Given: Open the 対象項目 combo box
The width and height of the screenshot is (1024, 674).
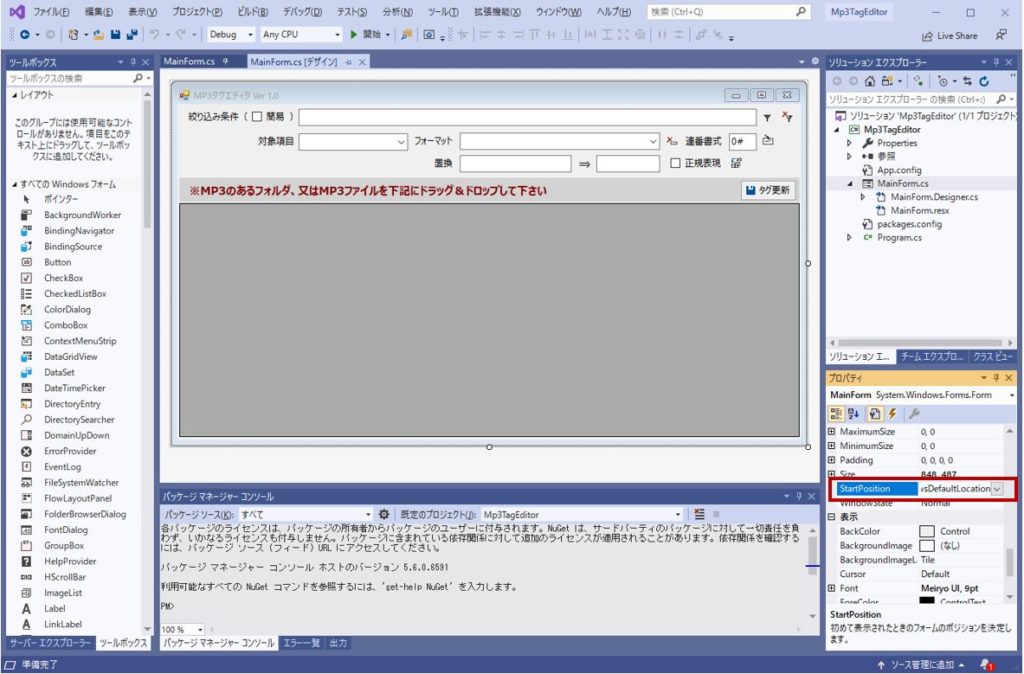Looking at the screenshot, I should 353,141.
